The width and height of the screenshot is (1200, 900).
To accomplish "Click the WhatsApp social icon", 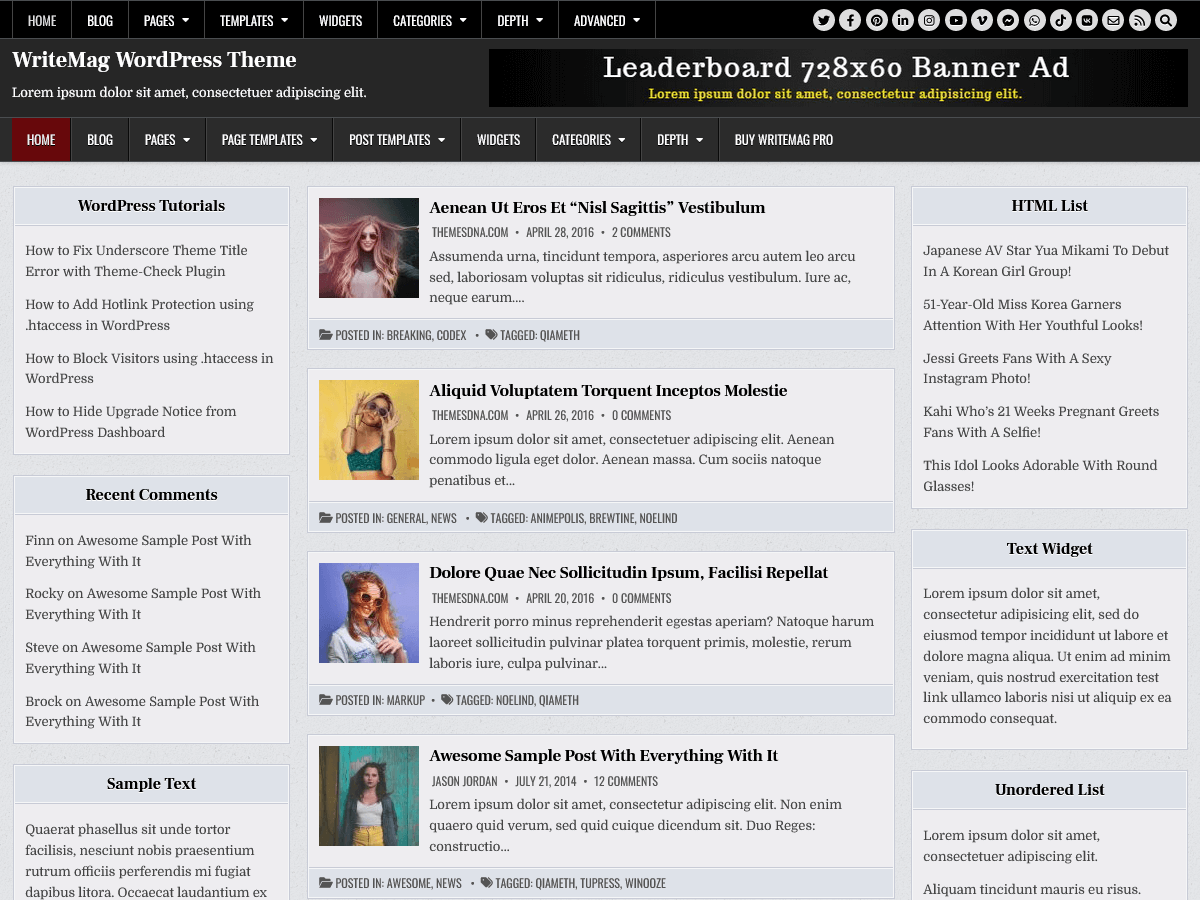I will pos(1034,19).
